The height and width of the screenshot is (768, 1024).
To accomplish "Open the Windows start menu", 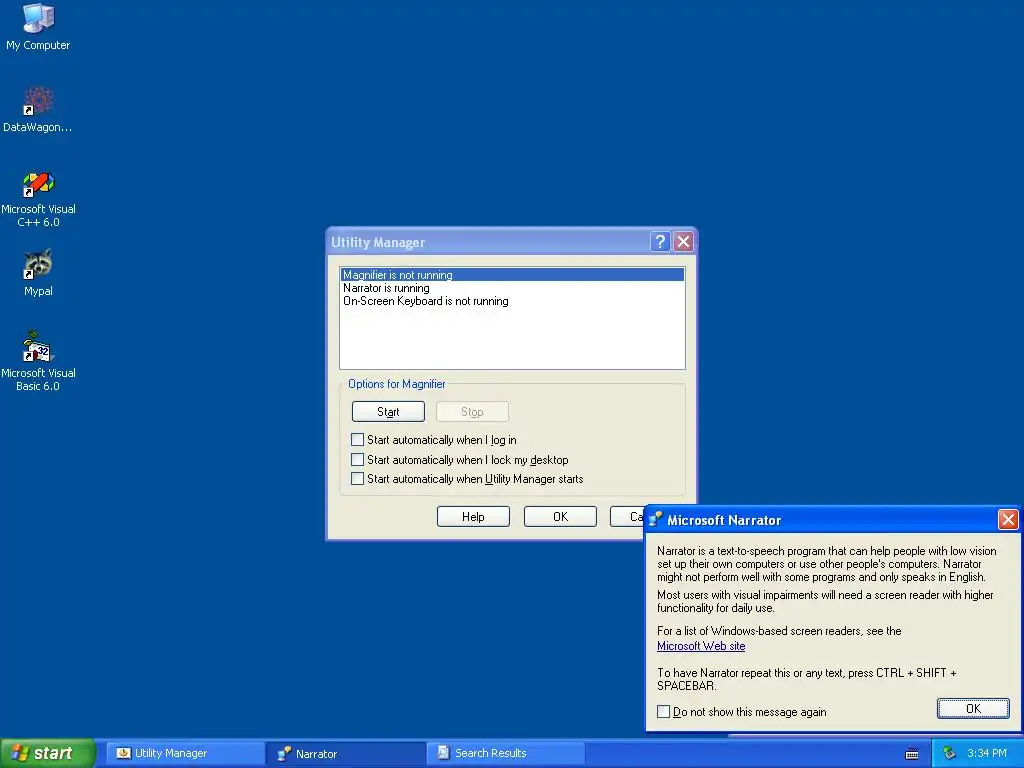I will pyautogui.click(x=47, y=753).
